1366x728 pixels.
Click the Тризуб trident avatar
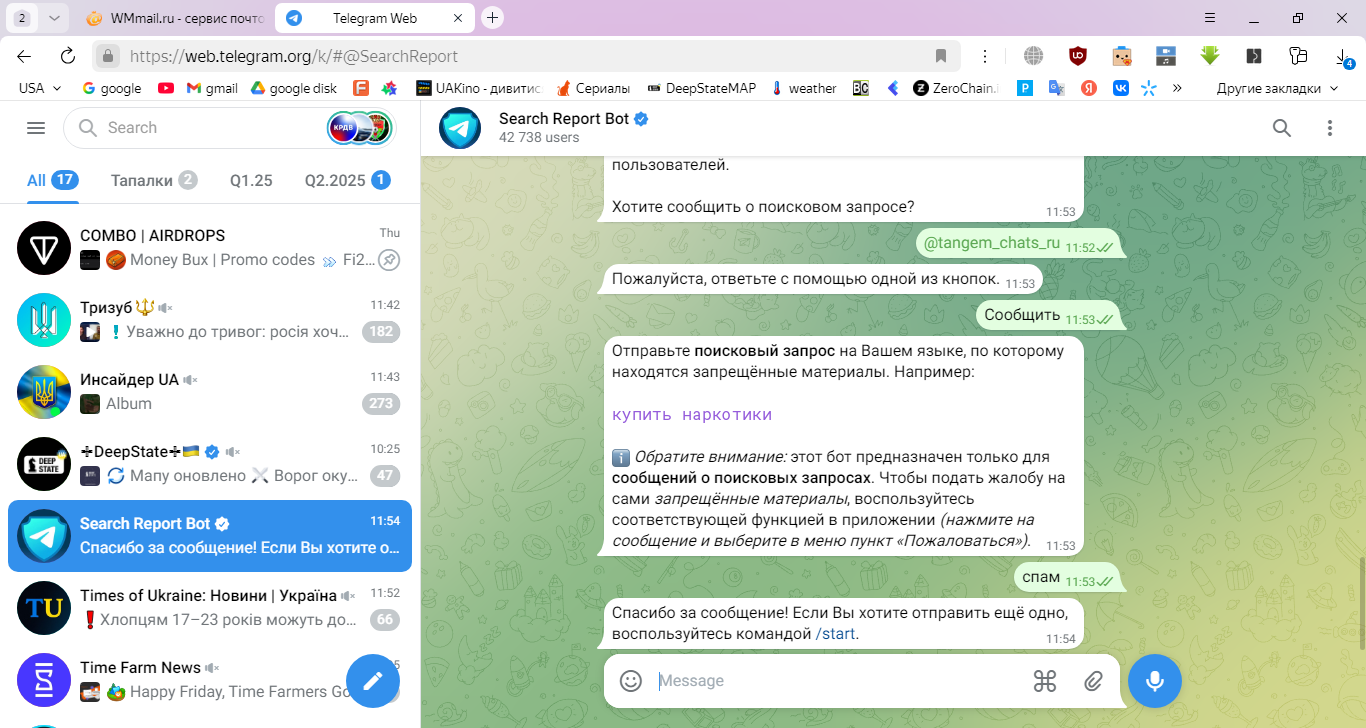pyautogui.click(x=44, y=320)
